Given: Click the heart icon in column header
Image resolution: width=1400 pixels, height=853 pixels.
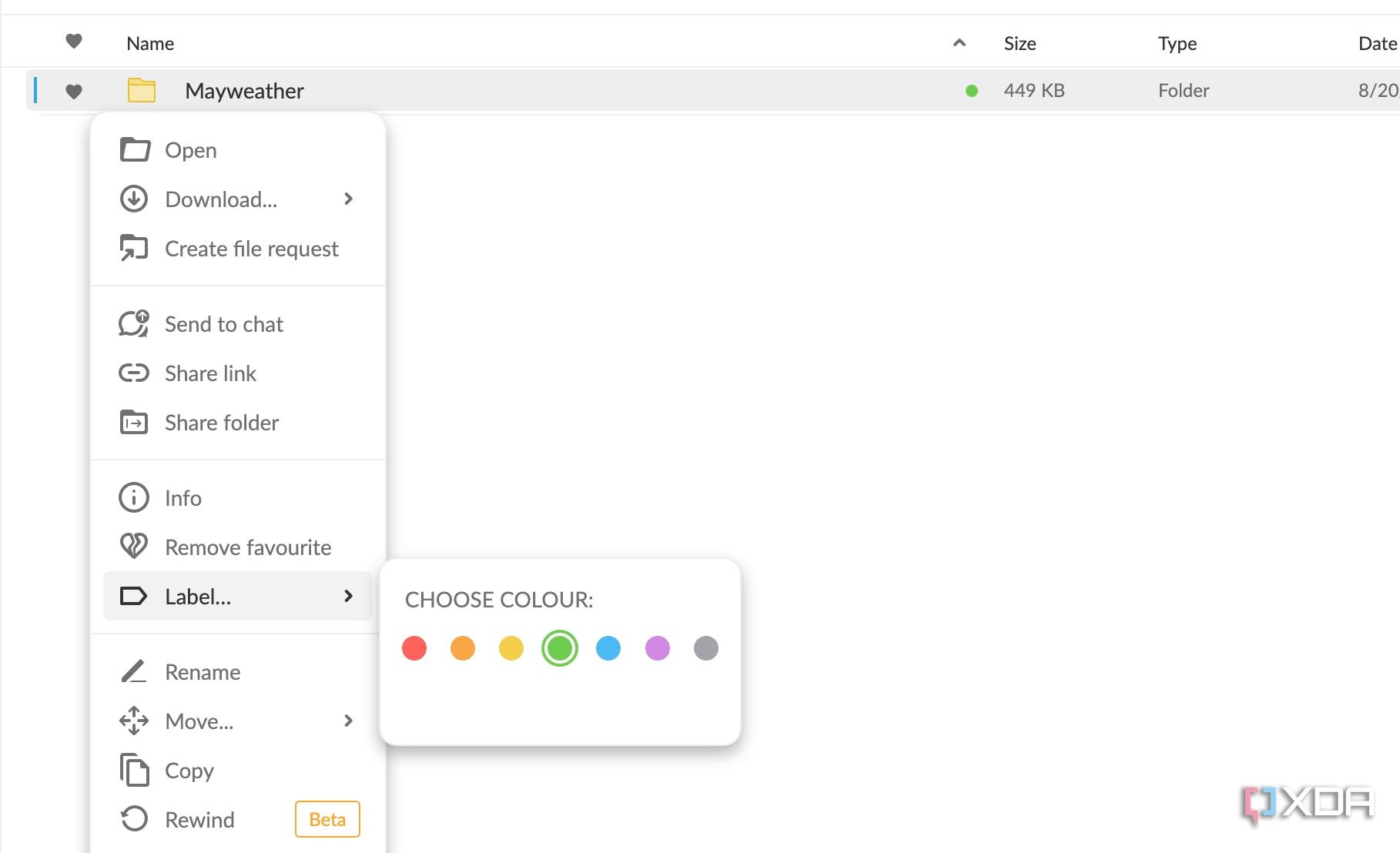Looking at the screenshot, I should tap(74, 41).
